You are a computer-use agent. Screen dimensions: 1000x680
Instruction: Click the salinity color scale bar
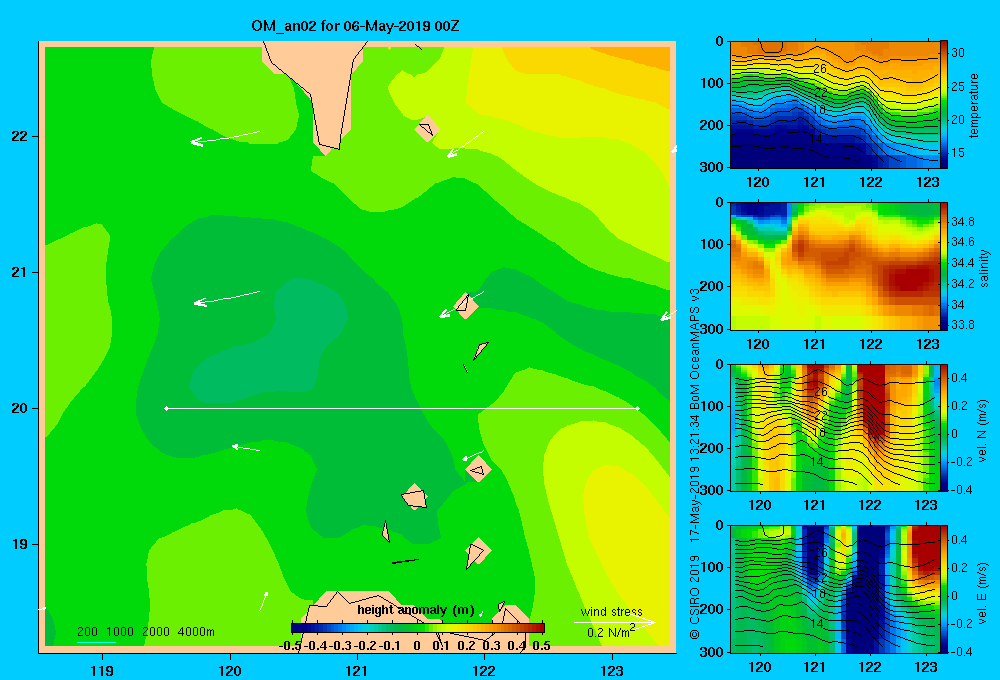pyautogui.click(x=943, y=266)
